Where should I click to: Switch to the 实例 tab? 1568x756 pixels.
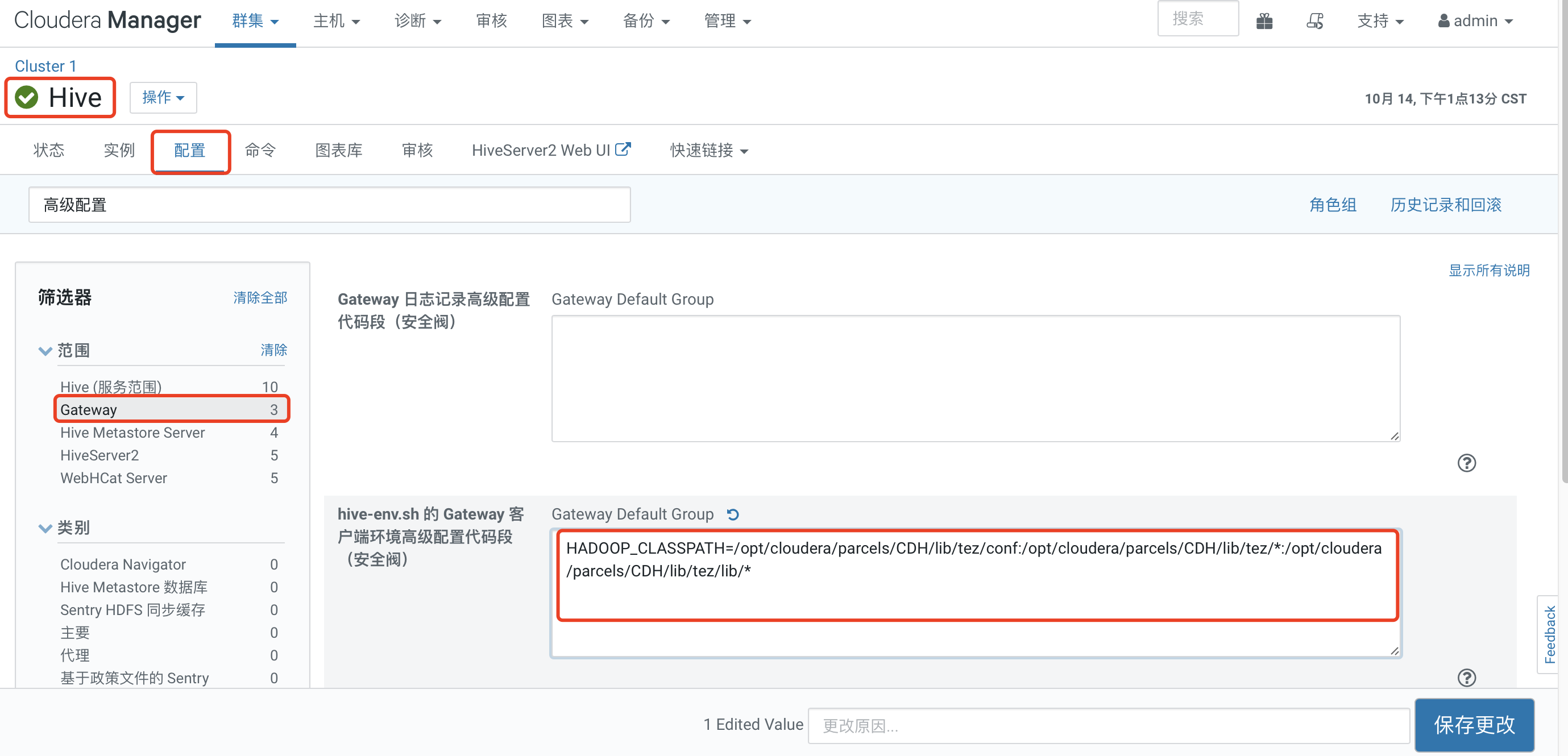click(119, 151)
